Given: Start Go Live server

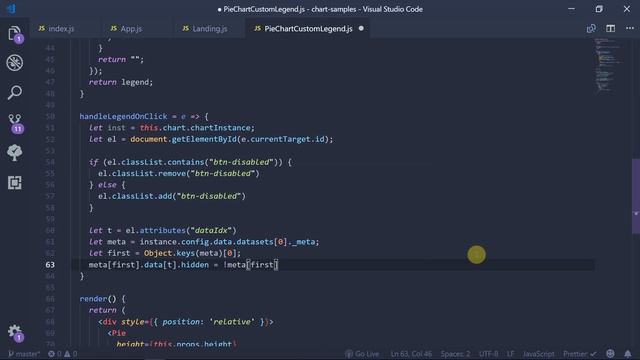Looking at the screenshot, I should click(362, 354).
